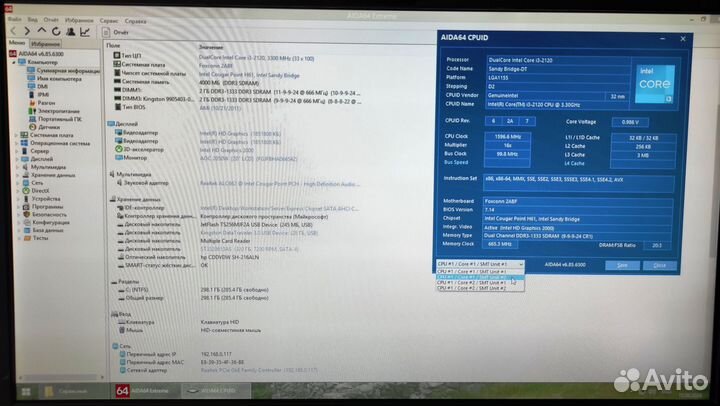Click the Конфигурация icon in tree
This screenshot has width=720, height=406.
point(26,222)
